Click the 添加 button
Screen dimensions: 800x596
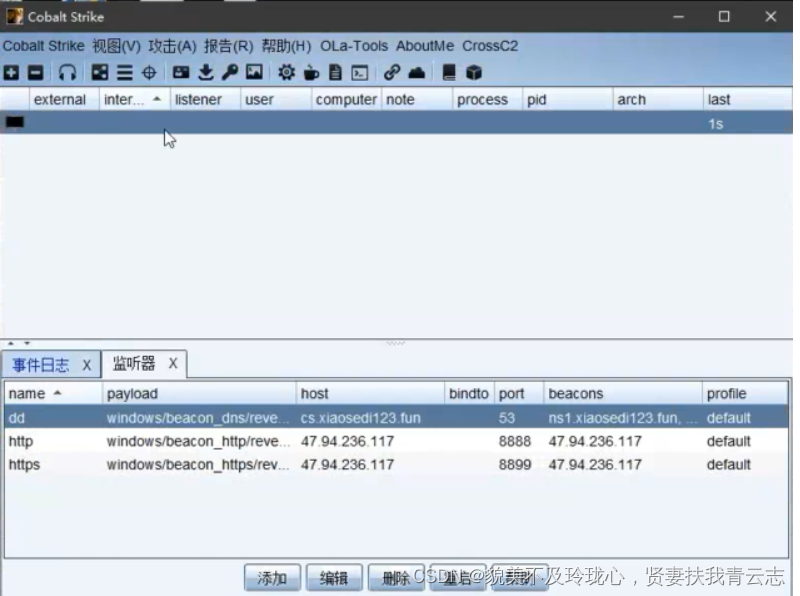(272, 578)
